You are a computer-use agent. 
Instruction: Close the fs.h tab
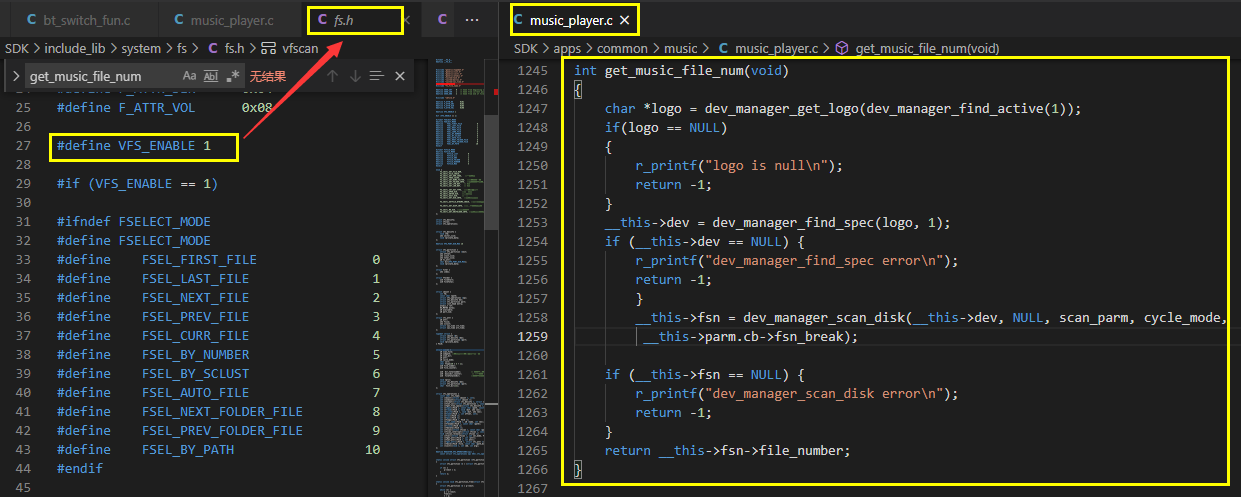(405, 20)
